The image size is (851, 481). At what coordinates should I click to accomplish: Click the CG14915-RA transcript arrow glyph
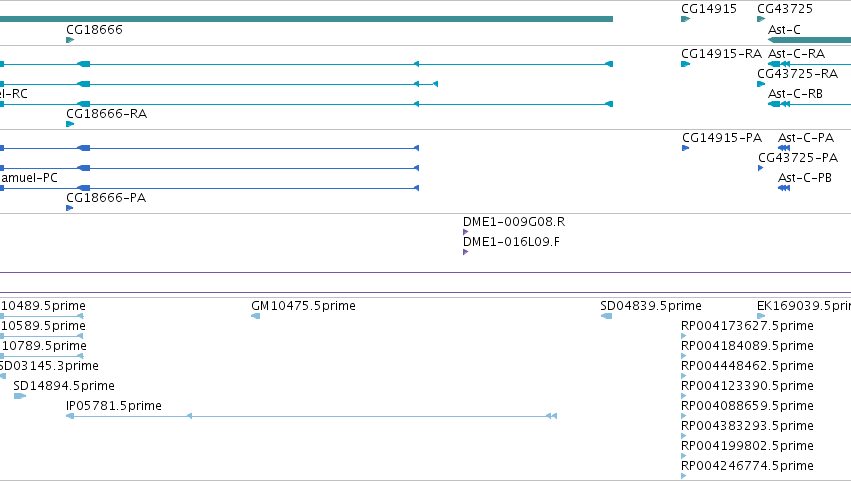click(685, 64)
